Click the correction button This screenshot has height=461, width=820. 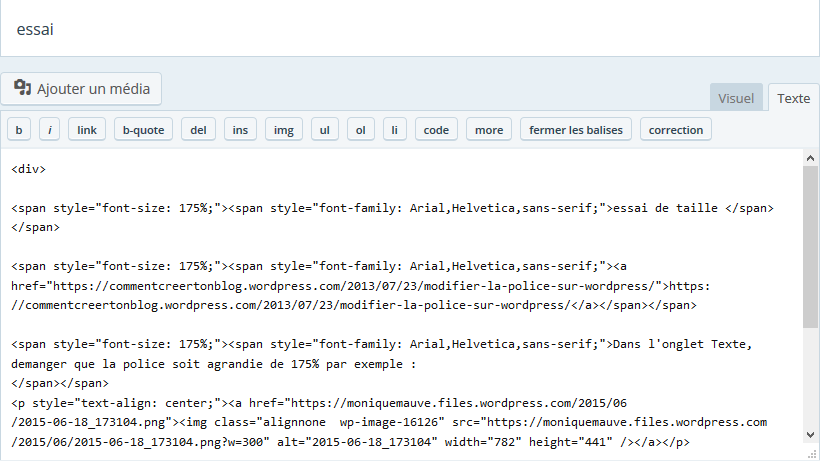pos(676,130)
